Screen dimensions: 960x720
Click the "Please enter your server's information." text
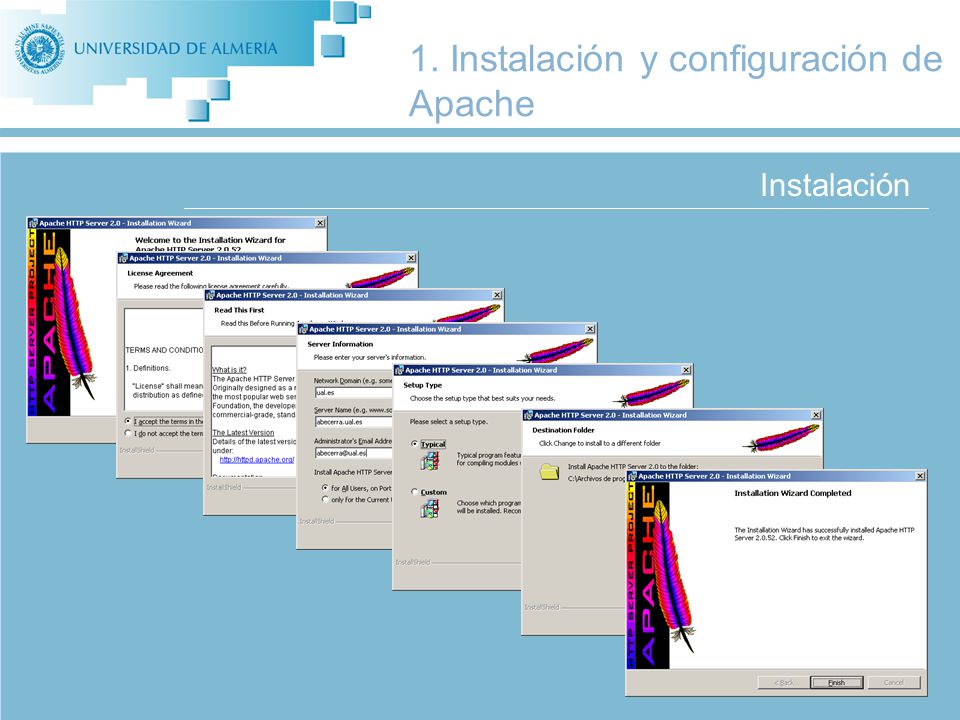pyautogui.click(x=370, y=357)
